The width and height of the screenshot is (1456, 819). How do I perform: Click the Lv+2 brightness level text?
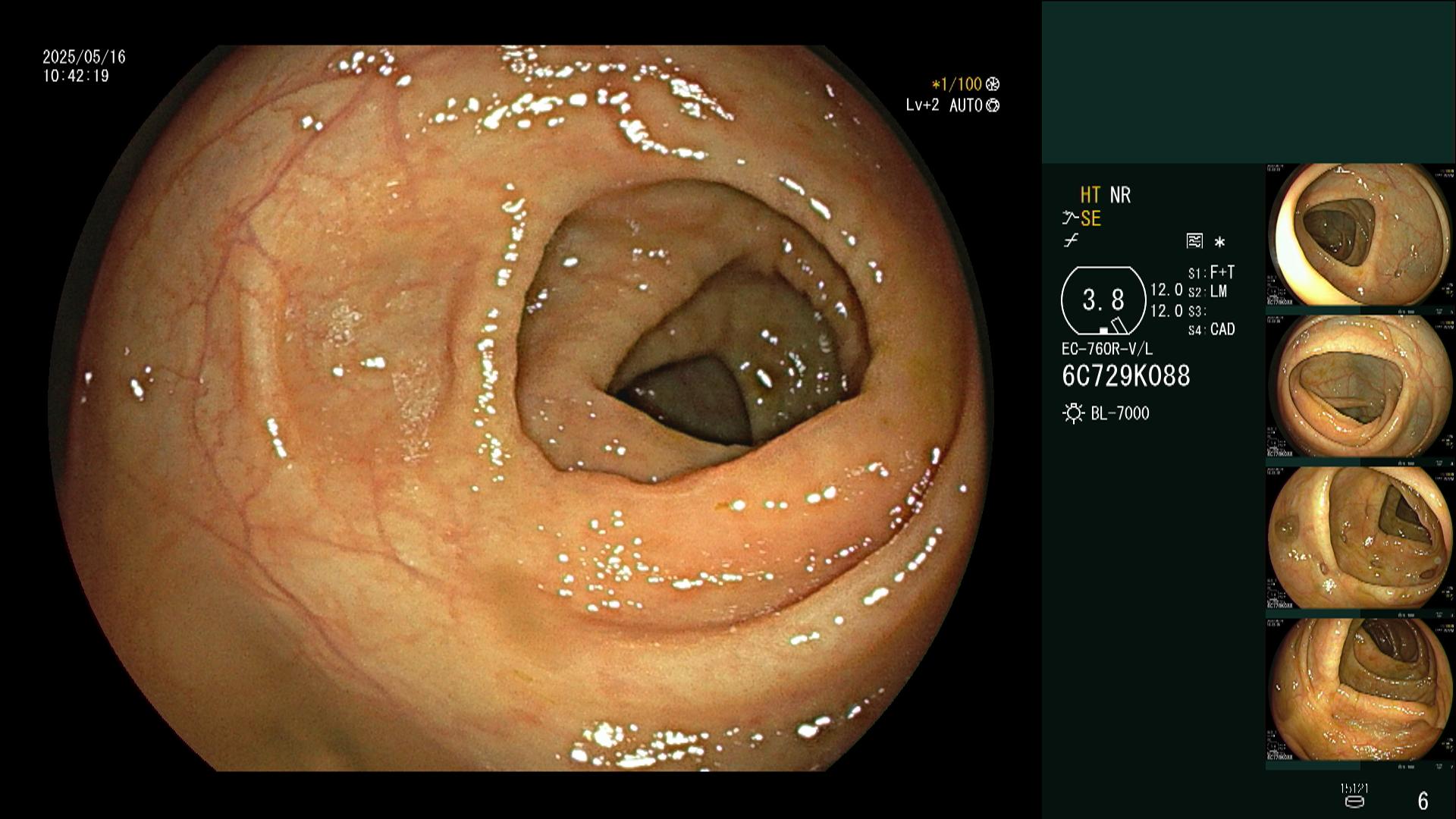[922, 105]
